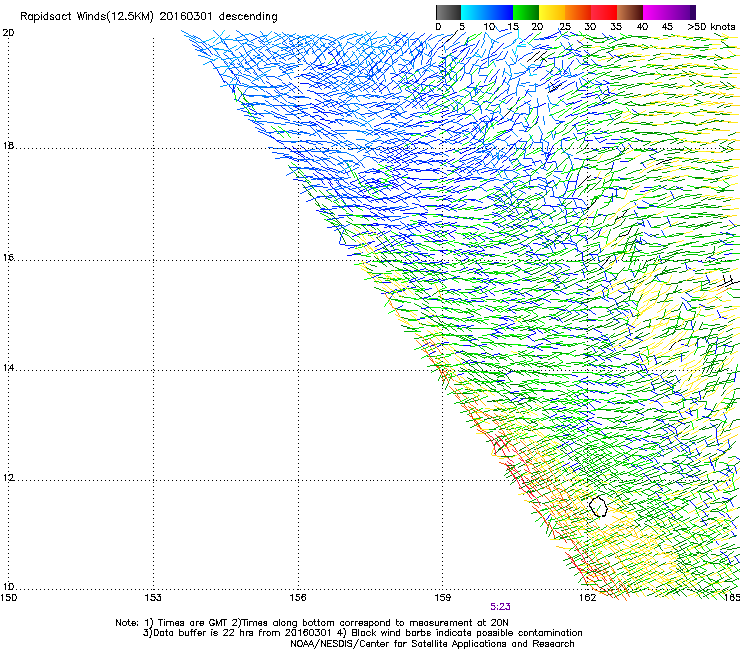Click the purple '5:23' time label
740x650 pixels.
[x=500, y=607]
